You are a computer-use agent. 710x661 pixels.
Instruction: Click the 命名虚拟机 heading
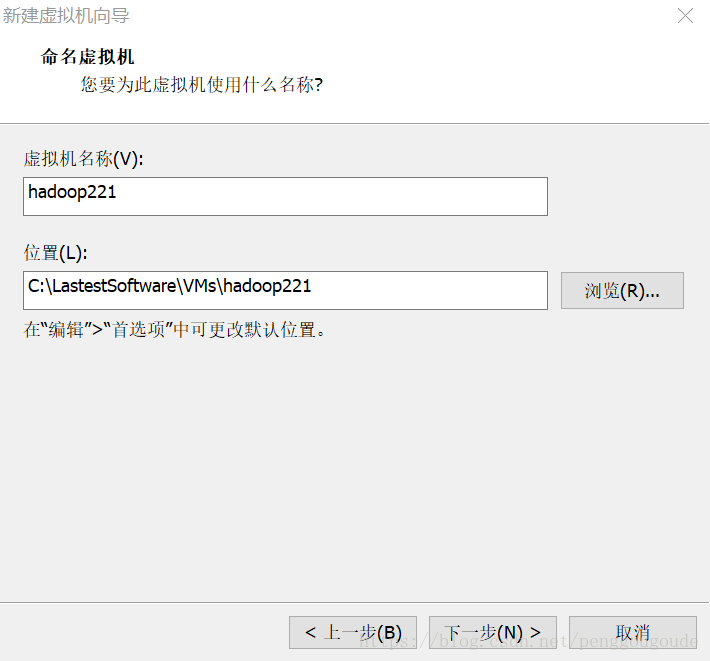[x=87, y=57]
